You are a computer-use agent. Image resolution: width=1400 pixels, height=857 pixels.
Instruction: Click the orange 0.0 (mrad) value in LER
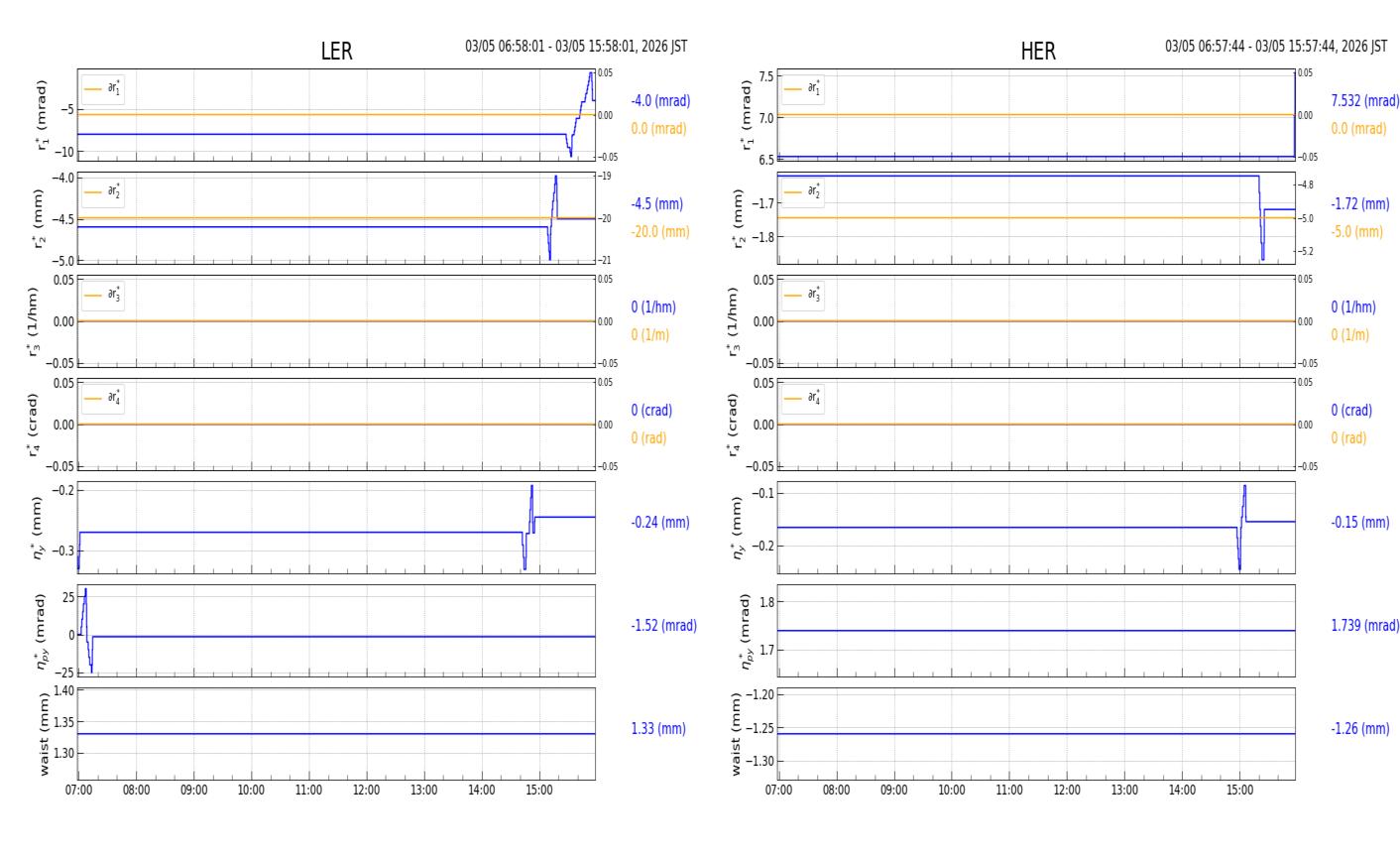[x=658, y=129]
